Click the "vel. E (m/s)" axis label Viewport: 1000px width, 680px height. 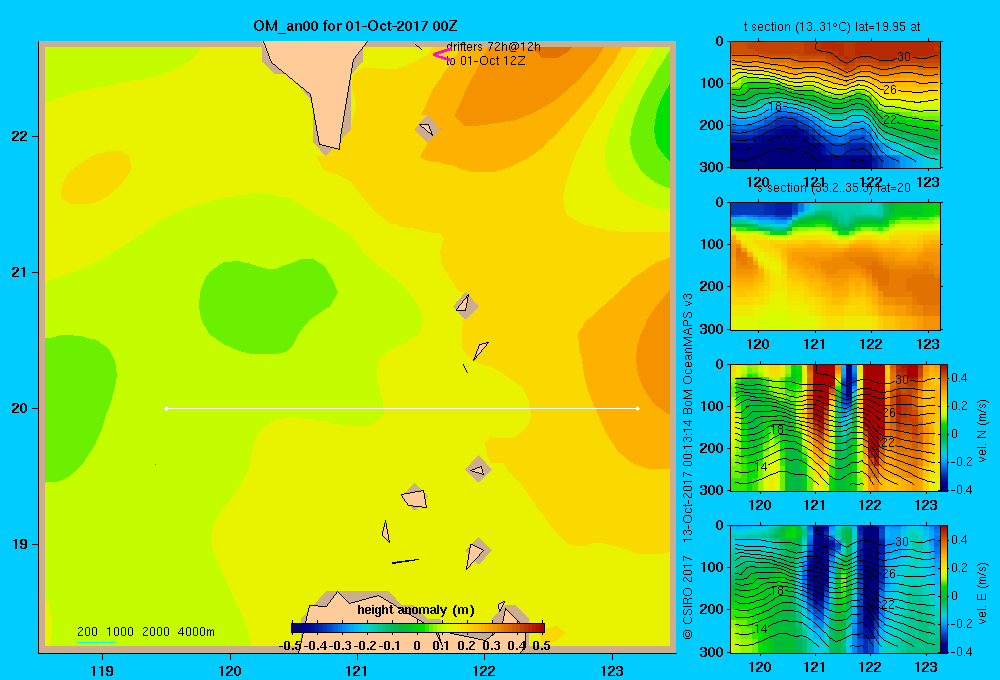[982, 592]
